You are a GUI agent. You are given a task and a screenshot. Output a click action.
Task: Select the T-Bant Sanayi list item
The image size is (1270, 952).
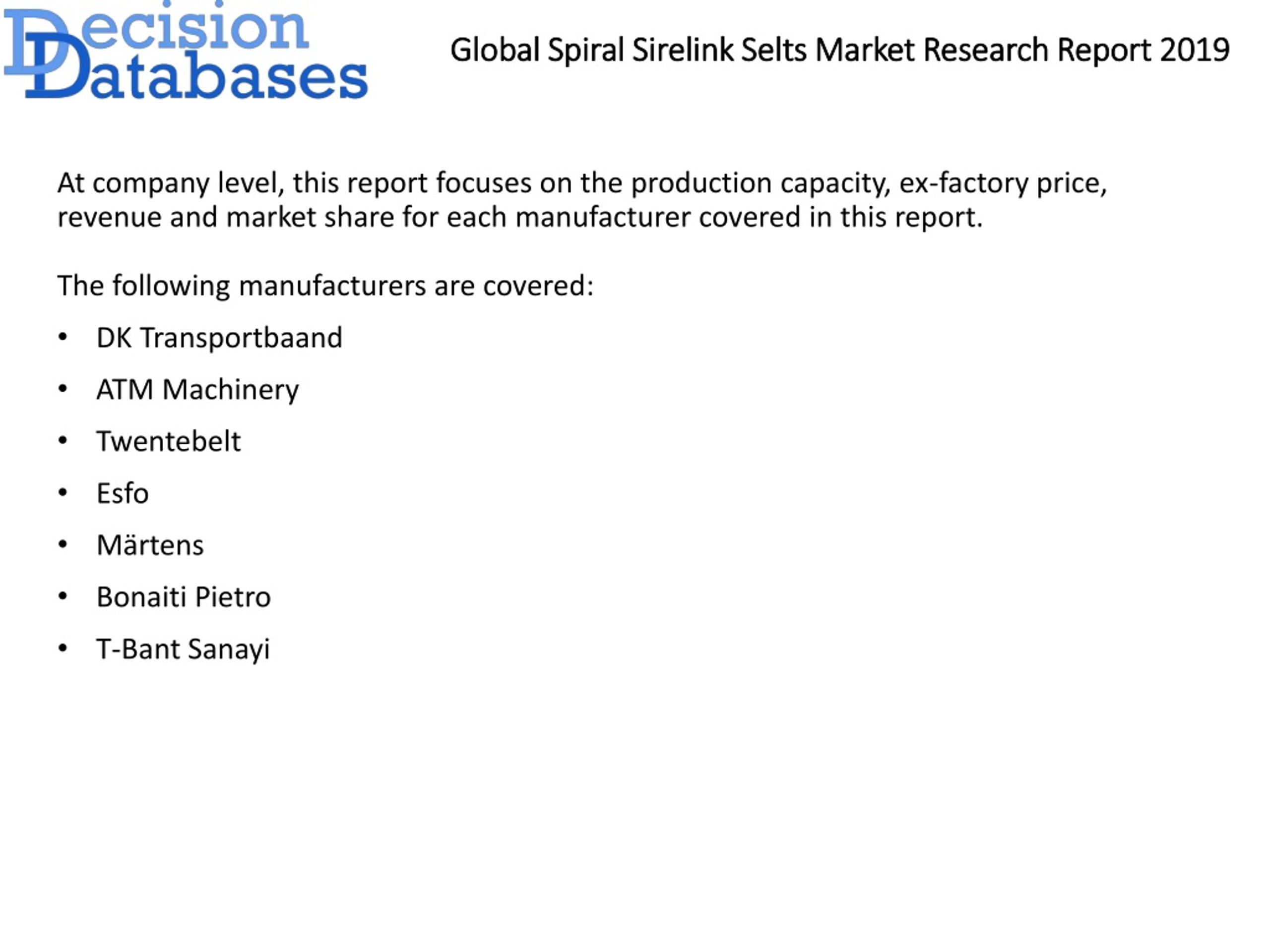(183, 650)
